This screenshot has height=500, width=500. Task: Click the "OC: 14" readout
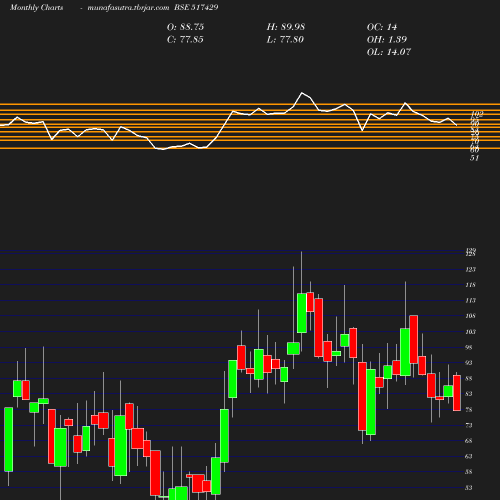point(382,27)
